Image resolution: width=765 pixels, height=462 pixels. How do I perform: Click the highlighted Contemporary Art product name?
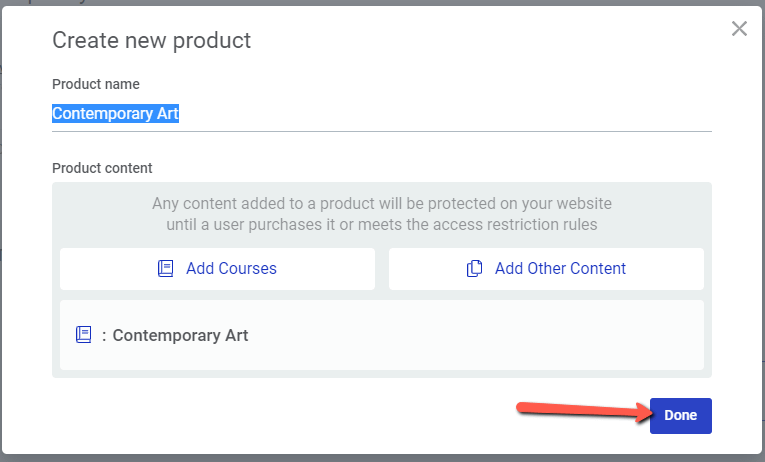pyautogui.click(x=116, y=113)
